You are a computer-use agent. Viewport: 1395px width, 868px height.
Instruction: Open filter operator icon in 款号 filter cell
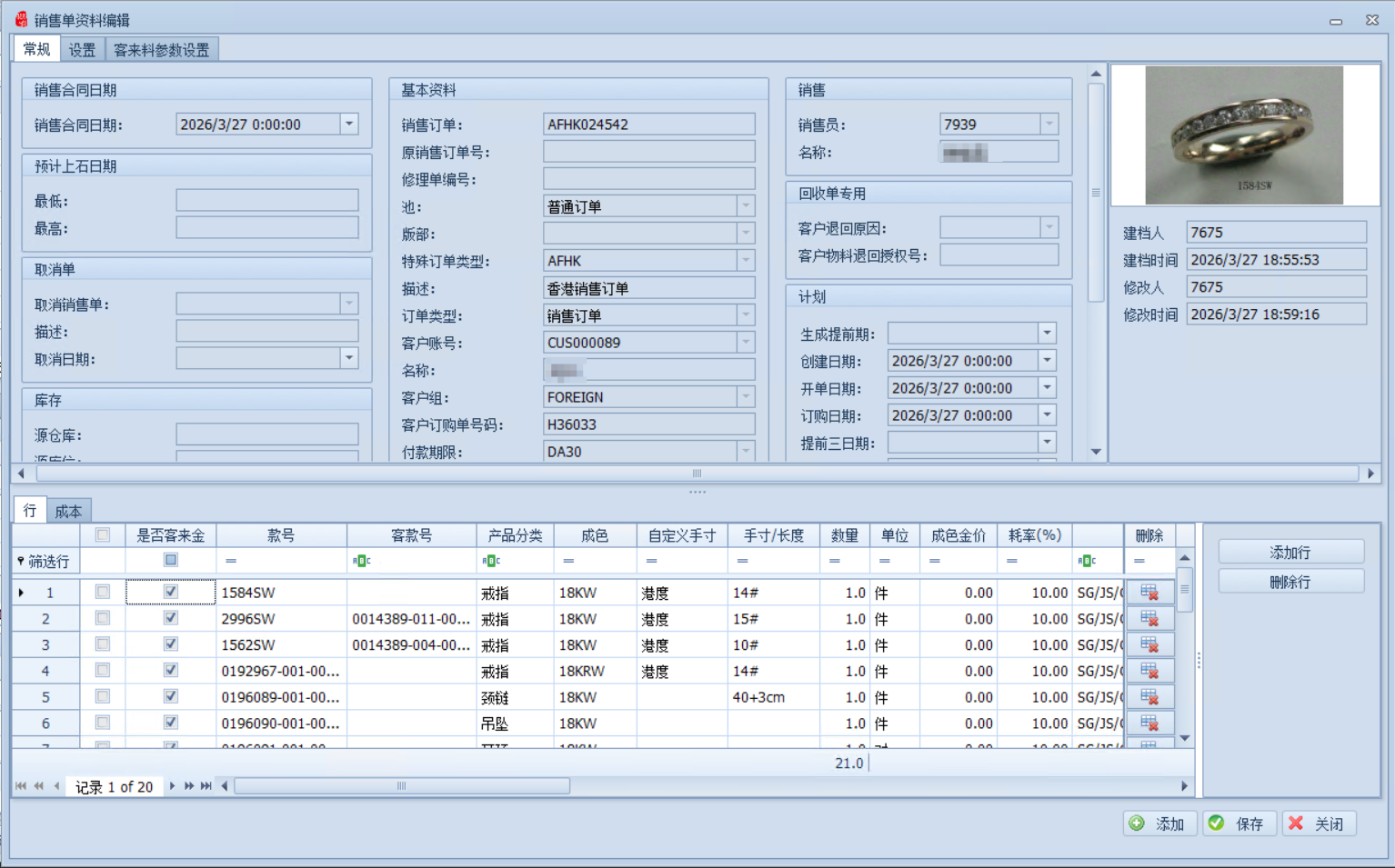click(231, 561)
